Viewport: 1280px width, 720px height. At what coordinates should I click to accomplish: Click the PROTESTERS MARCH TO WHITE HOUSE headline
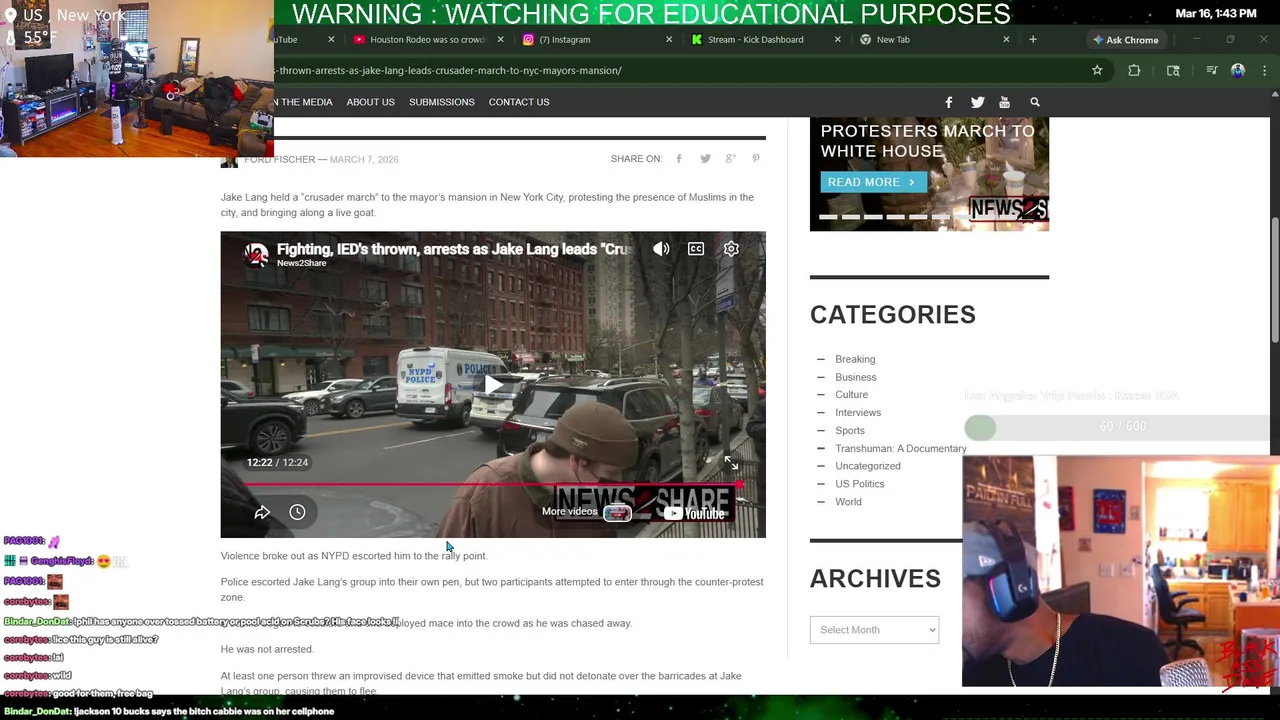click(x=928, y=141)
